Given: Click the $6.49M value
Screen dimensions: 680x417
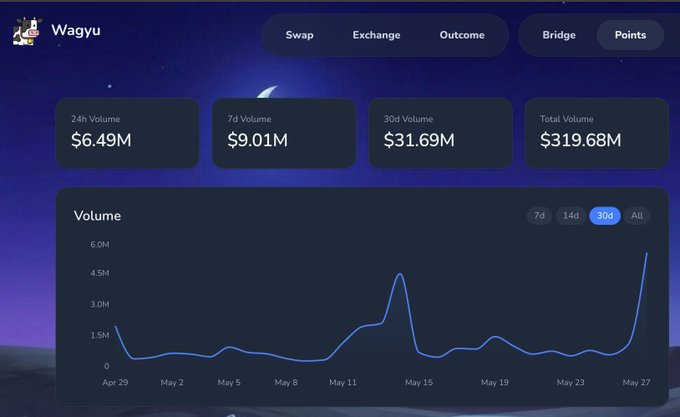Looking at the screenshot, I should [101, 140].
